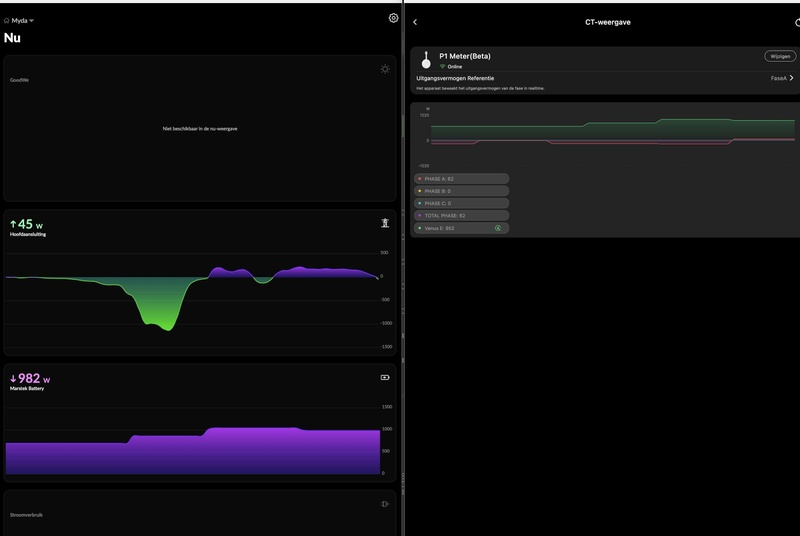Toggle the PHASE B: 0 legend
Viewport: 800px width, 536px height.
coord(461,191)
